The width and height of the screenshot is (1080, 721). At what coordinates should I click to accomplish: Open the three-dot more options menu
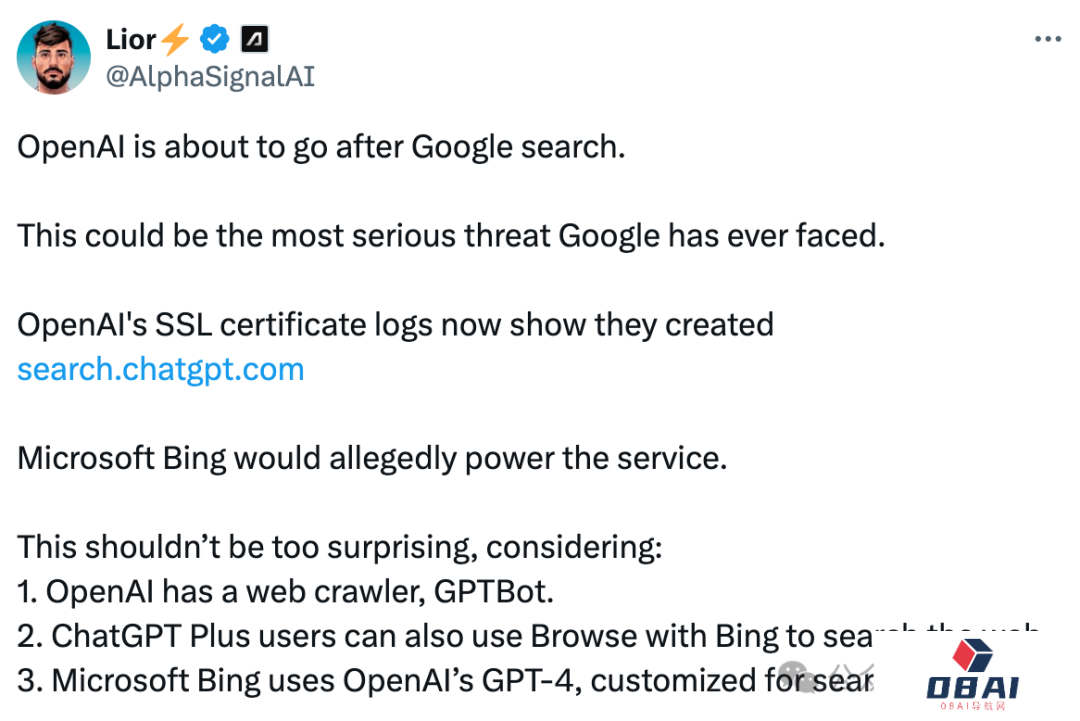click(1047, 39)
